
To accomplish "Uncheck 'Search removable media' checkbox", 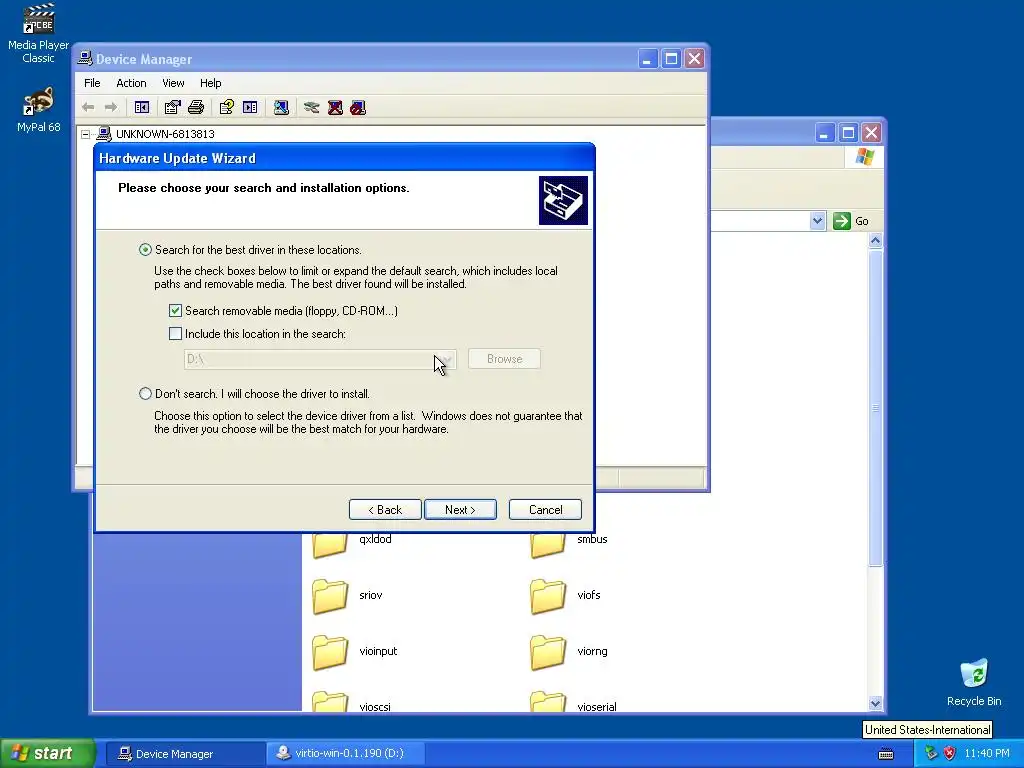I will point(175,311).
